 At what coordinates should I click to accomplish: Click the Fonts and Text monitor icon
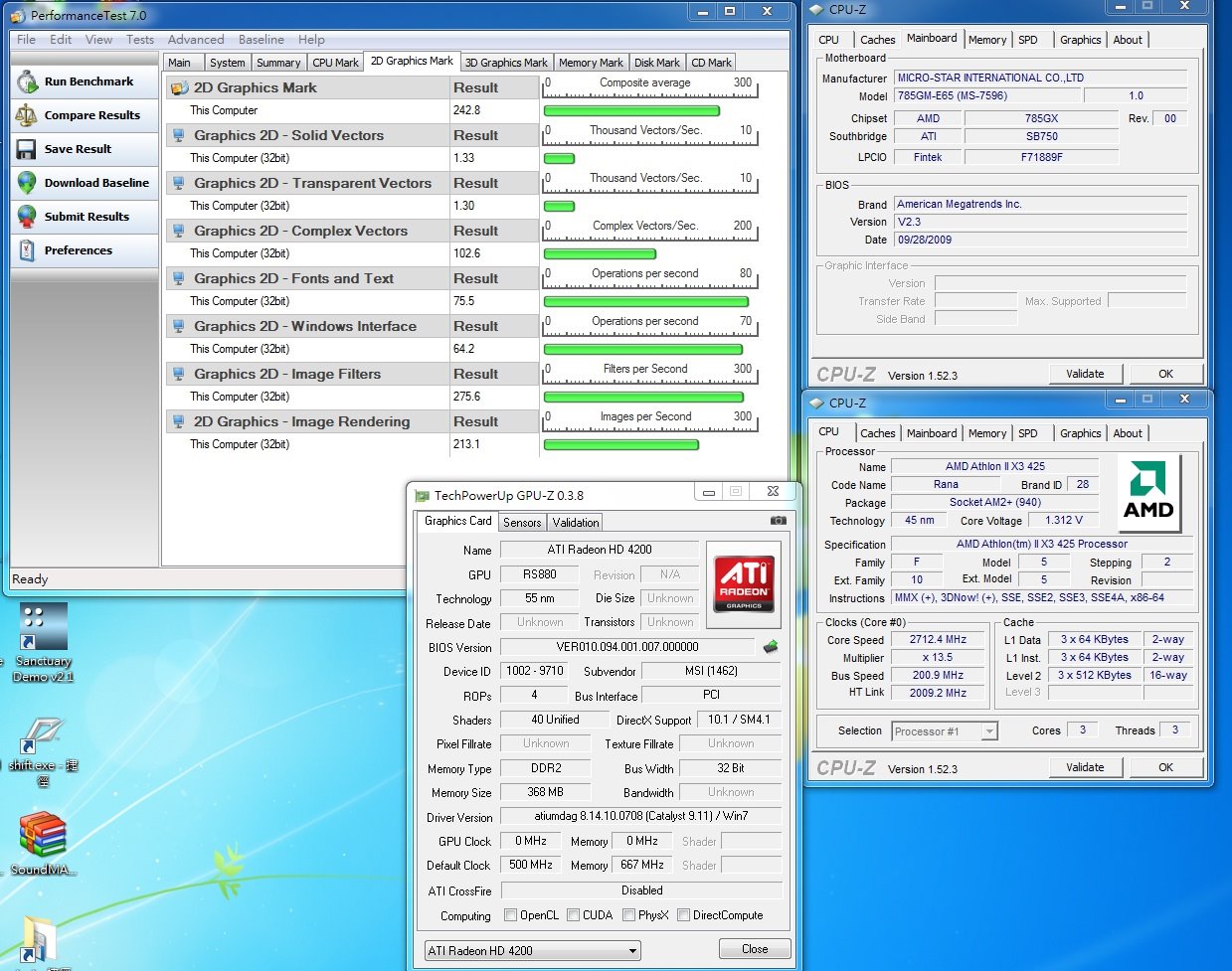179,278
